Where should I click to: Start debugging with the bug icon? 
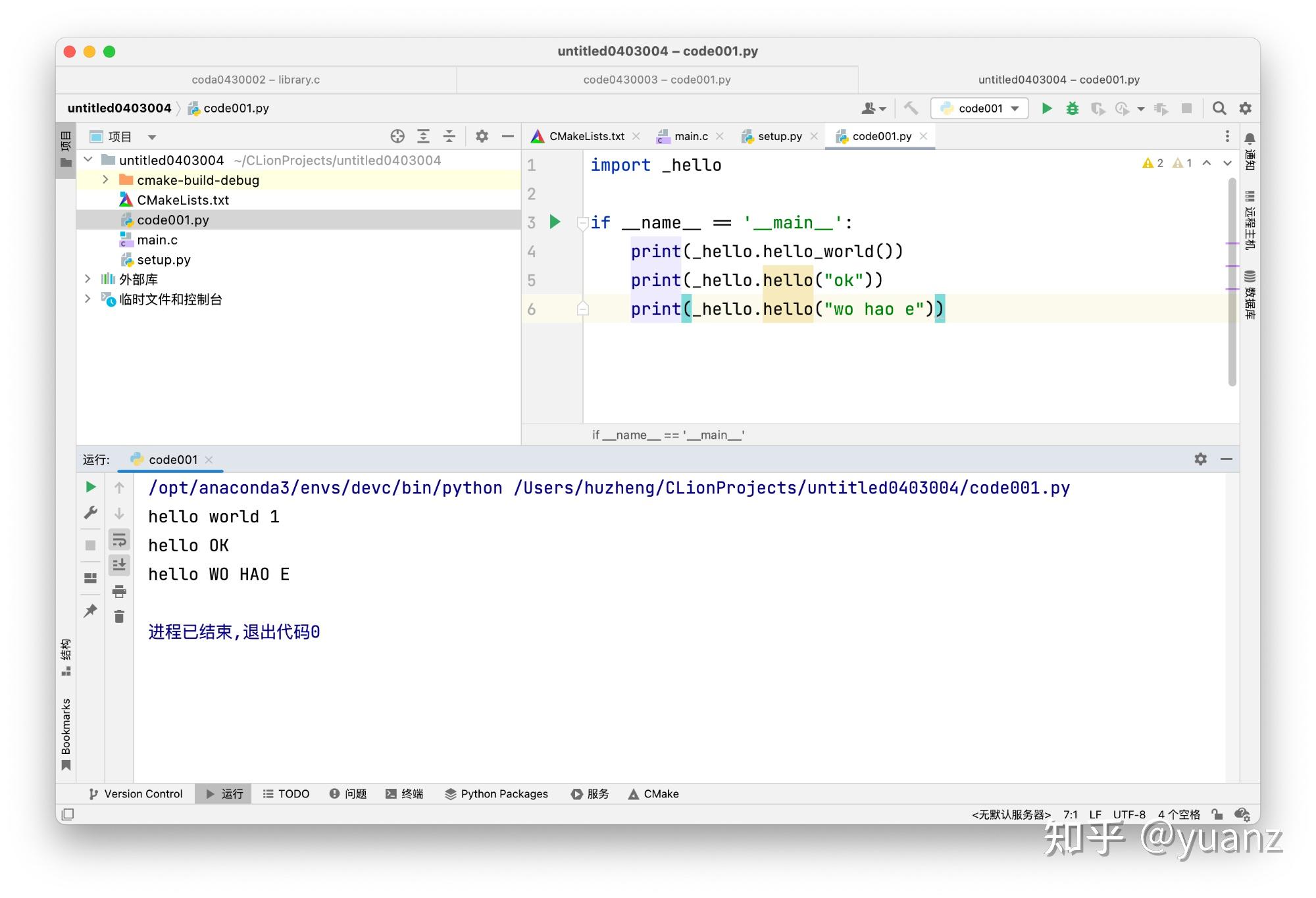[1072, 109]
